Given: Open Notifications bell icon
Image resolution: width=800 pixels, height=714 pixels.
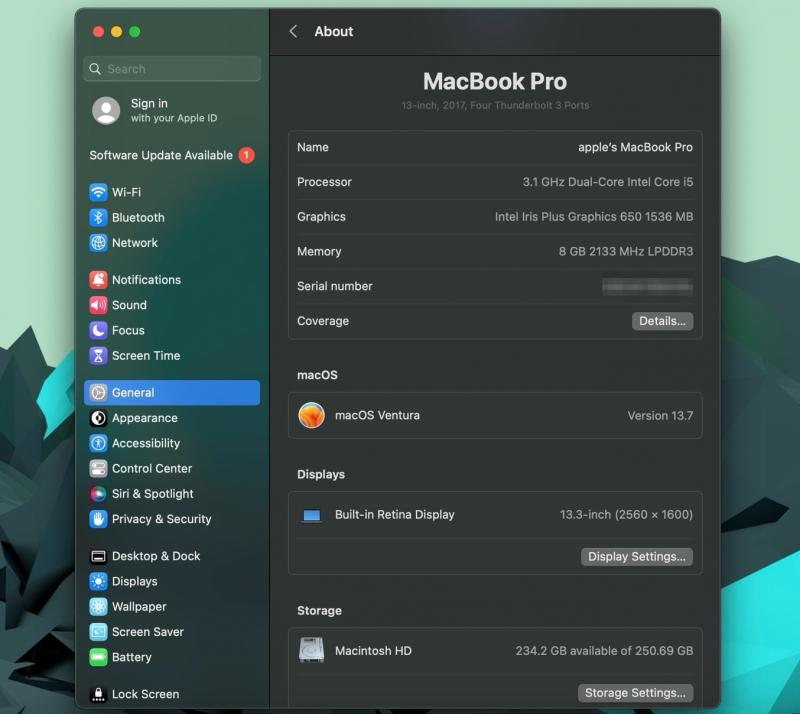Looking at the screenshot, I should click(x=98, y=280).
